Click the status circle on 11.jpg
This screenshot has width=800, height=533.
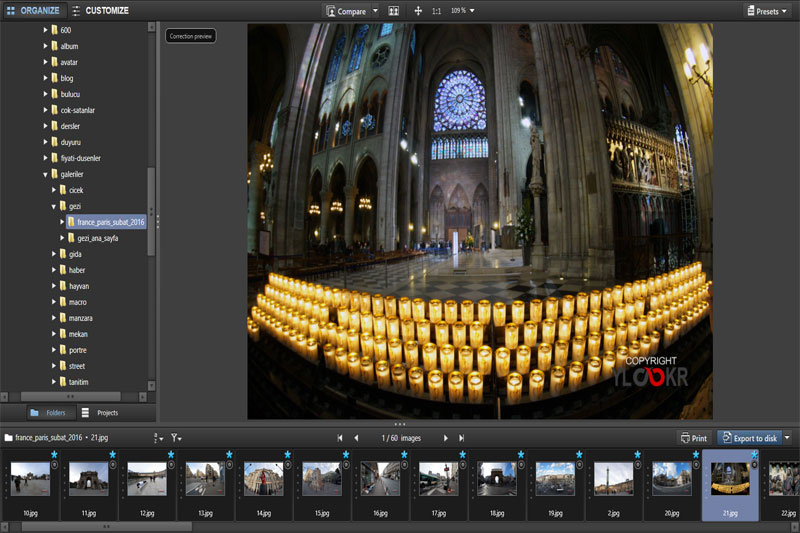pos(113,465)
